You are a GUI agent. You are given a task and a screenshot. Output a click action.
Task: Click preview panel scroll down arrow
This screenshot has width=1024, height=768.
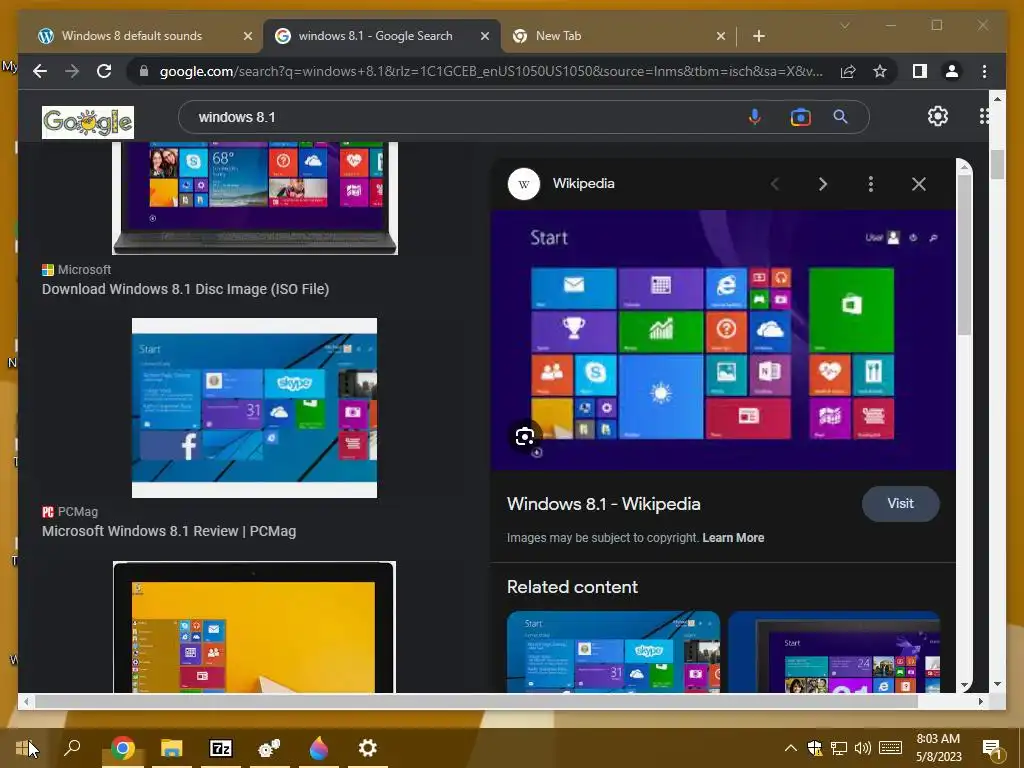coord(964,685)
